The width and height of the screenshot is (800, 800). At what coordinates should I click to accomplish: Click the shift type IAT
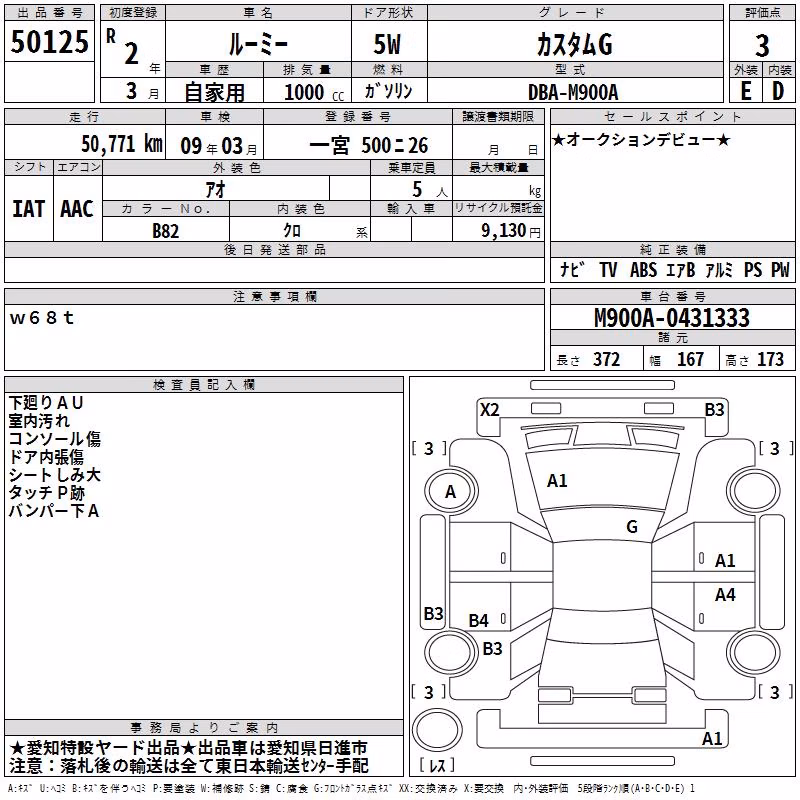point(29,209)
